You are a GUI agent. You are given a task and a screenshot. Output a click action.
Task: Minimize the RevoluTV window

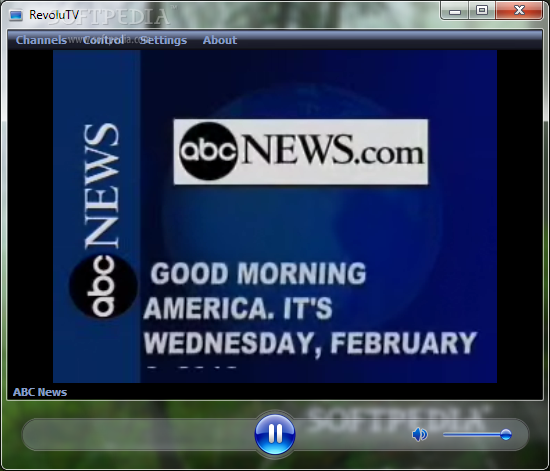tap(455, 11)
